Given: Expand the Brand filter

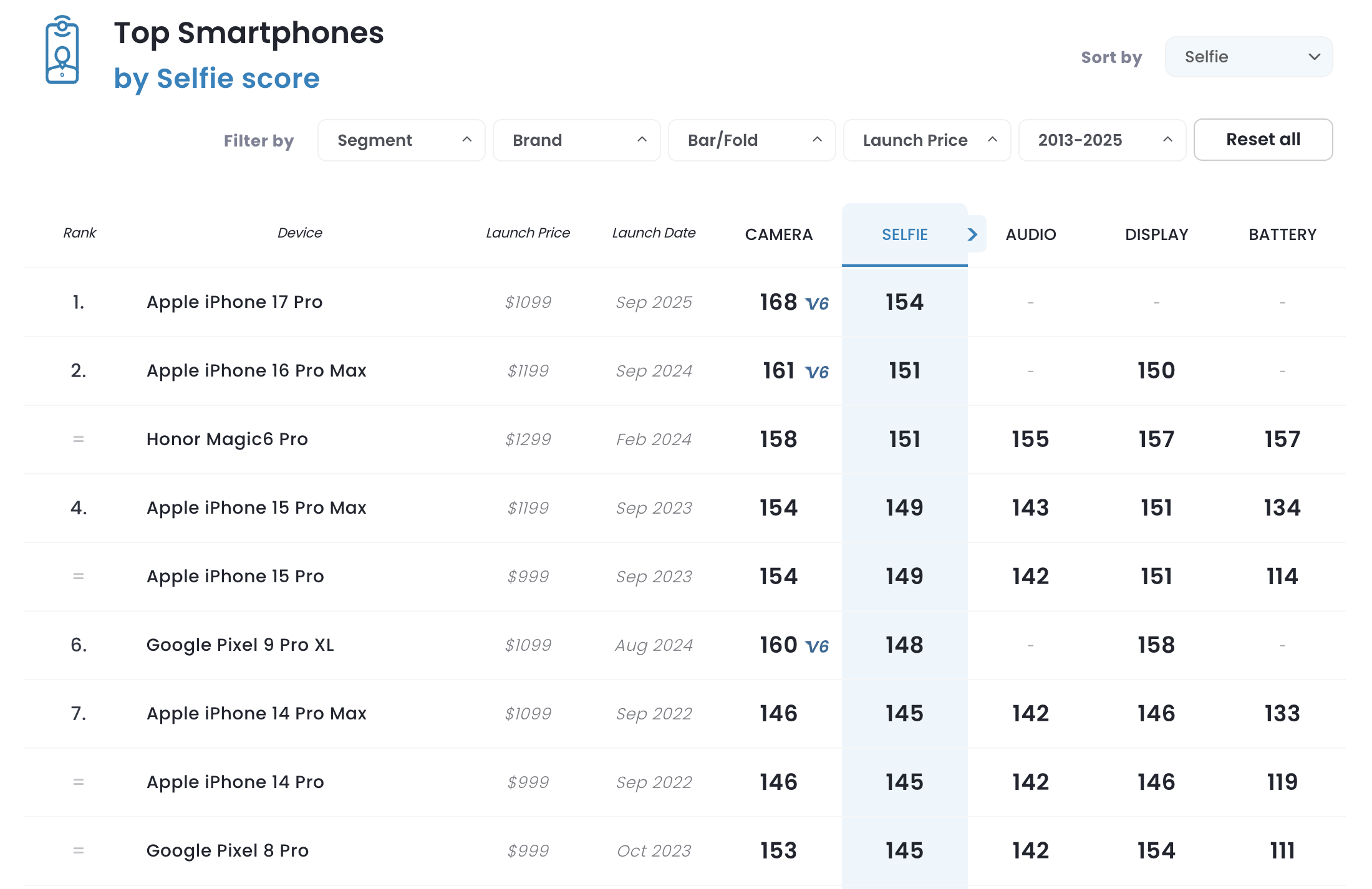Looking at the screenshot, I should (x=577, y=140).
